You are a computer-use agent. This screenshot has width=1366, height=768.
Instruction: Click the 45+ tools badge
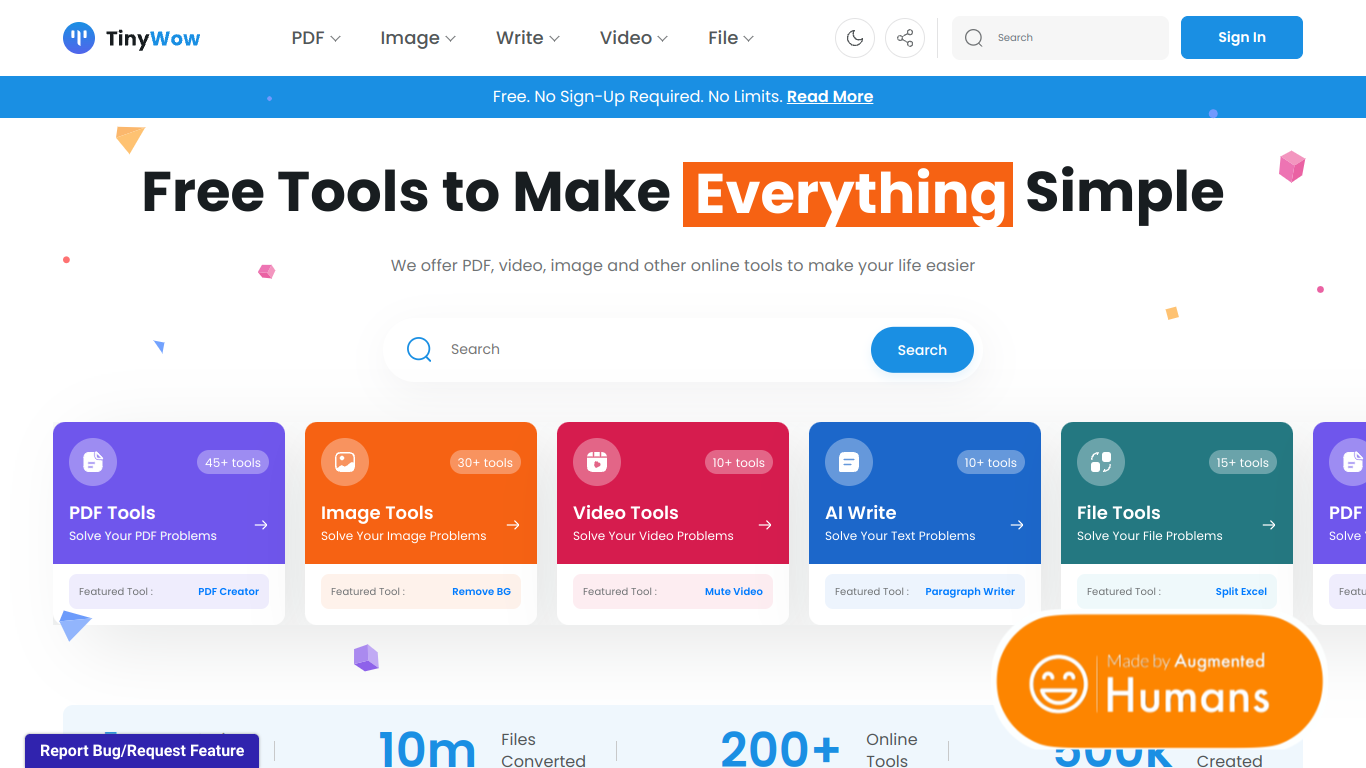pos(233,462)
